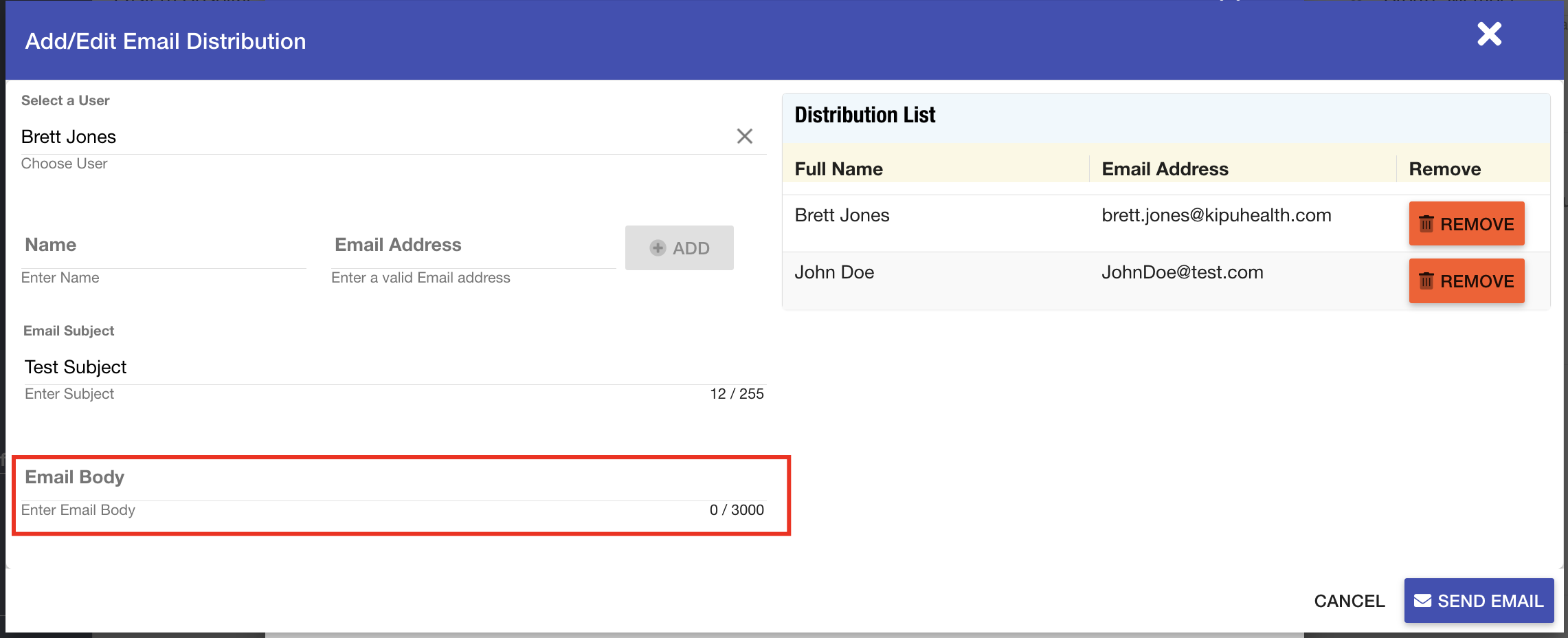The width and height of the screenshot is (1568, 638).
Task: Open the Select a User dropdown
Action: (371, 137)
